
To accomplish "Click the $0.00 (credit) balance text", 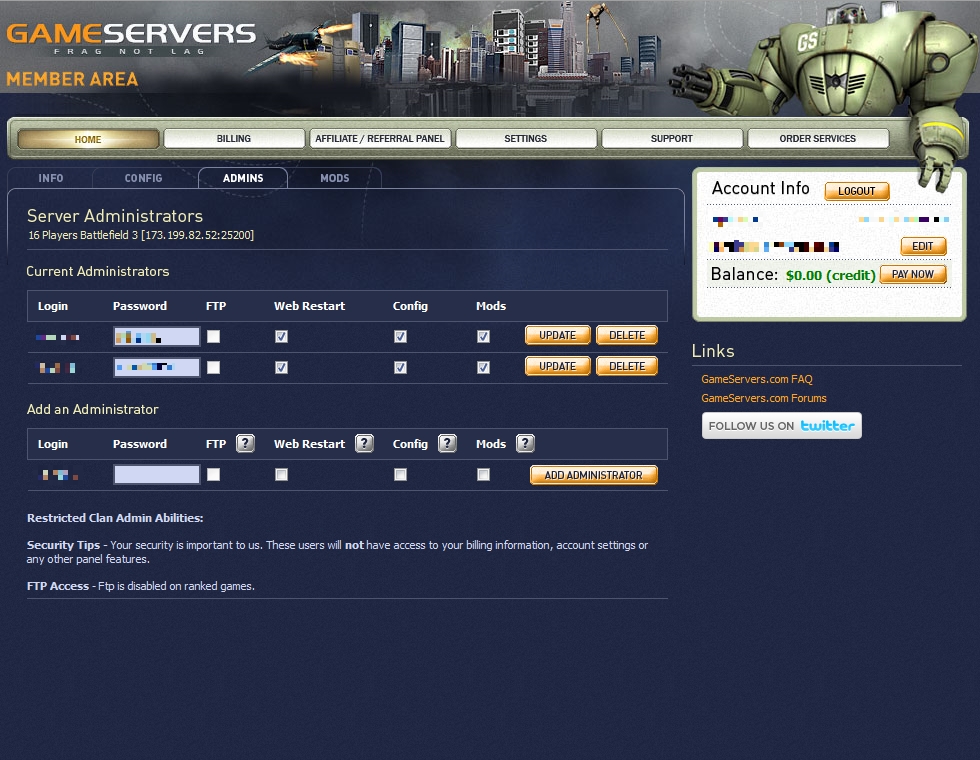I will [x=831, y=276].
